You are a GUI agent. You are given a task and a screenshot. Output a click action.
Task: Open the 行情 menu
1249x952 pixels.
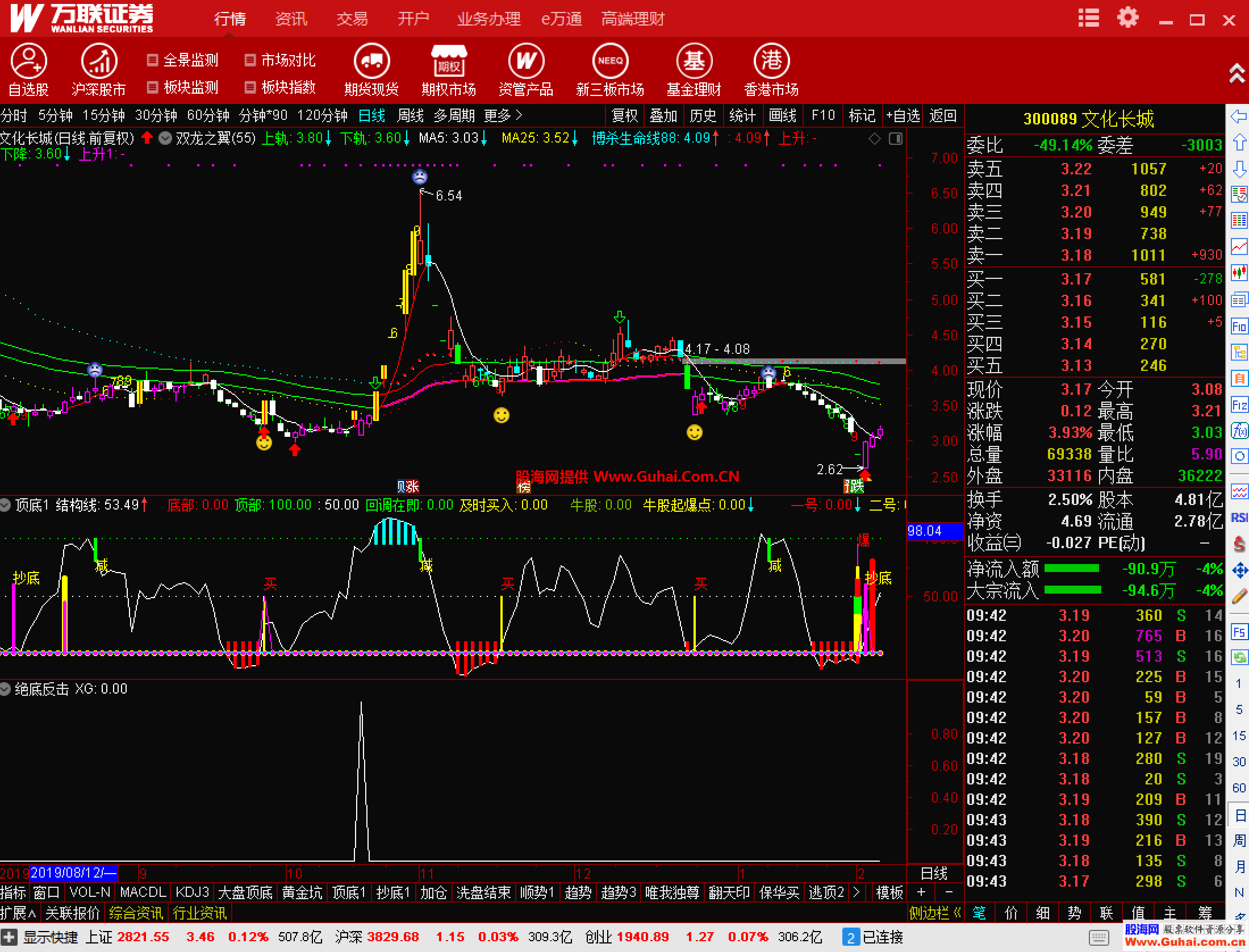[x=230, y=19]
